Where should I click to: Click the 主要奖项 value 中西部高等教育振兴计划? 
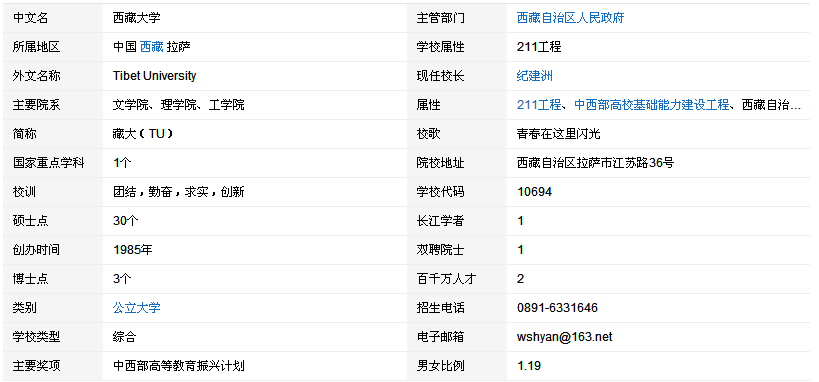(179, 366)
